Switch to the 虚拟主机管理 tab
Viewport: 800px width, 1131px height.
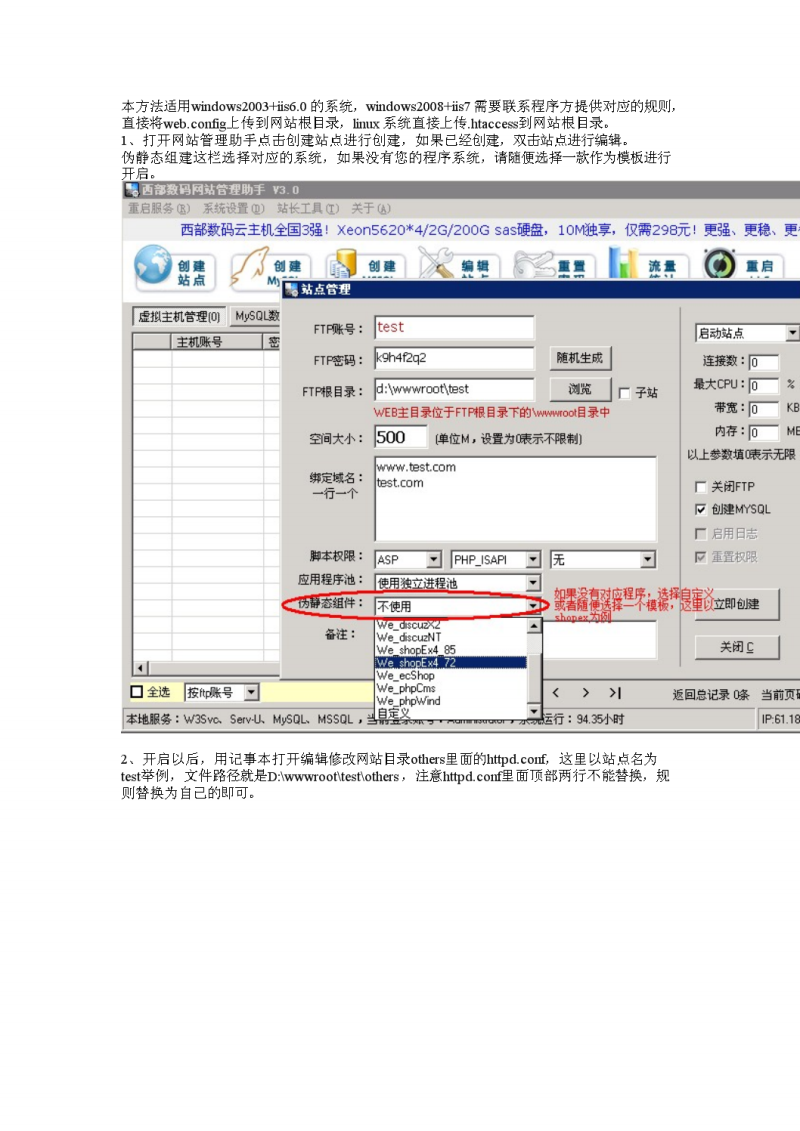tap(179, 317)
